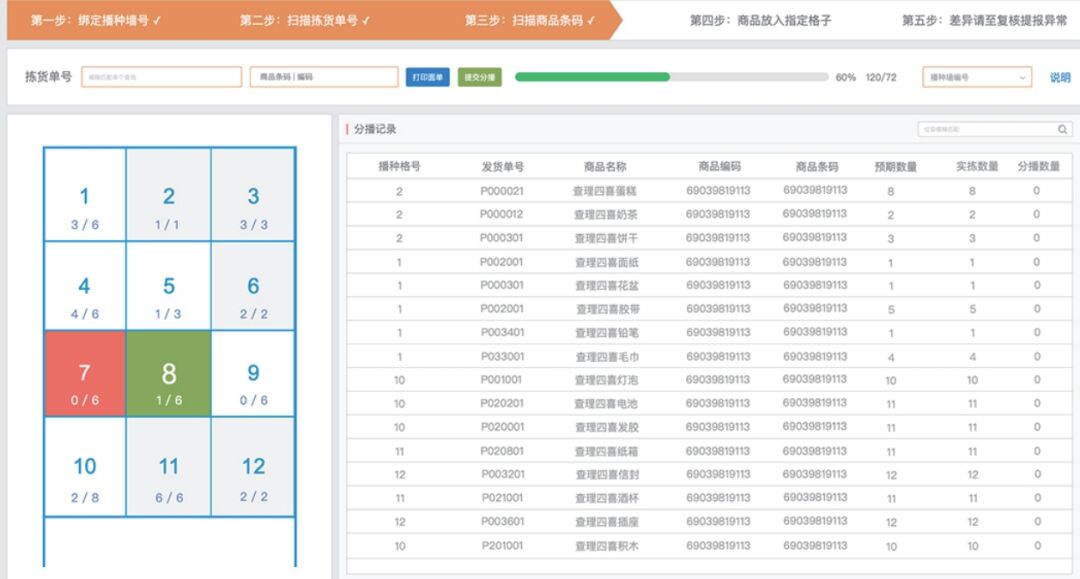Select seeding cell 6 showing 2 / 2
Viewport: 1080px width, 579px height.
click(253, 286)
